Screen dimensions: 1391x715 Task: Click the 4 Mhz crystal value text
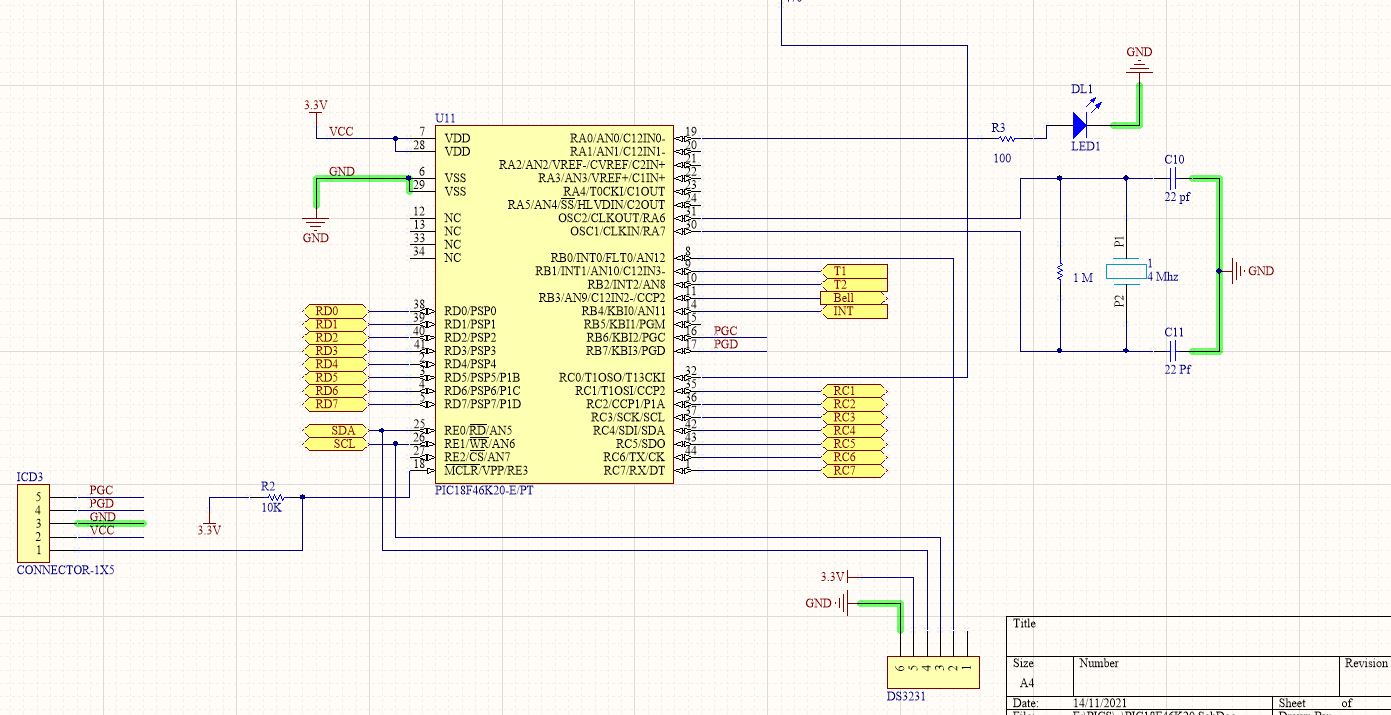pos(1162,277)
